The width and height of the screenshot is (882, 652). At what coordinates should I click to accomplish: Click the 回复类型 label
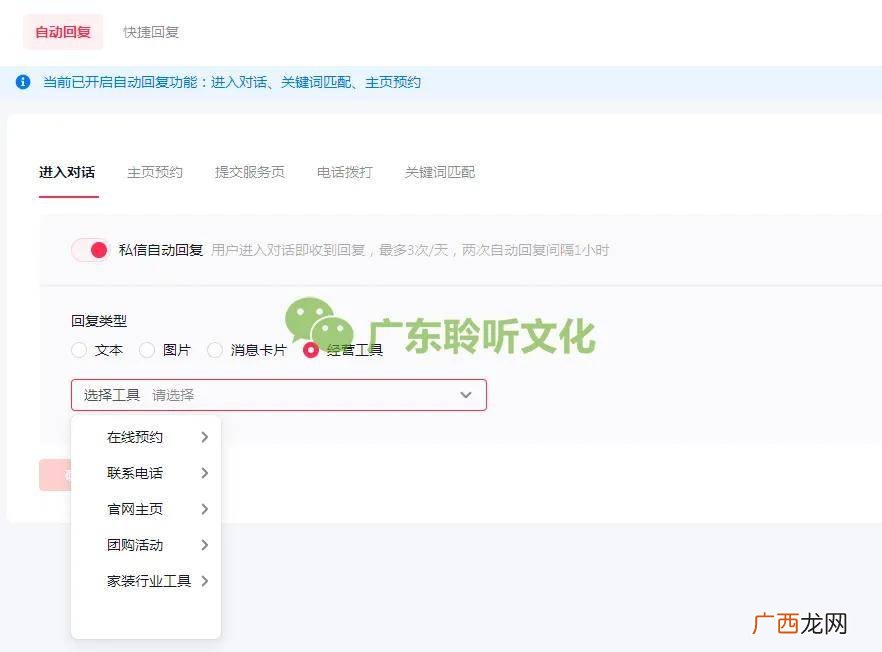(x=99, y=321)
